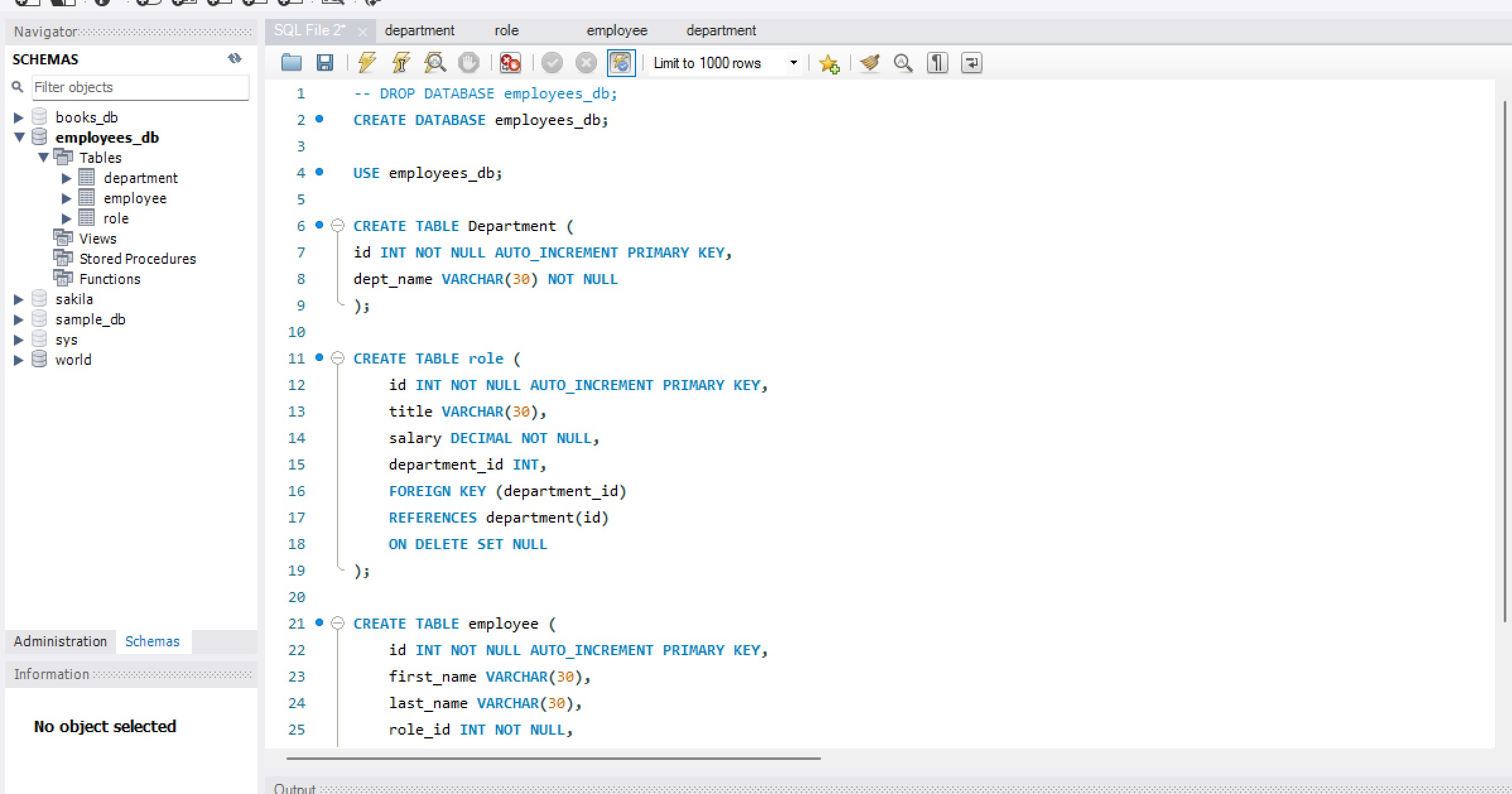Click into the Filter objects search field
1512x794 pixels.
tap(140, 87)
